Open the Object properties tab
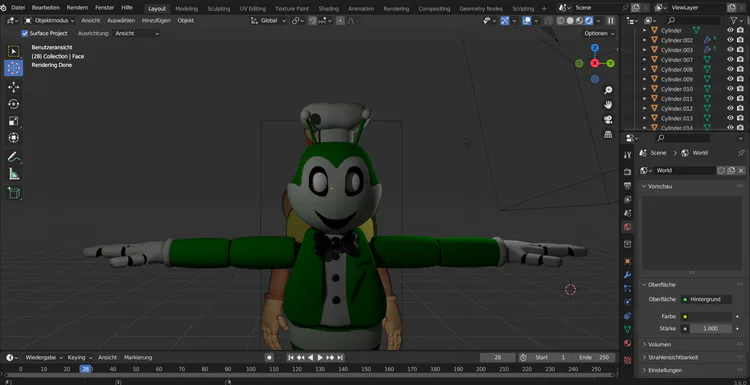 628,261
